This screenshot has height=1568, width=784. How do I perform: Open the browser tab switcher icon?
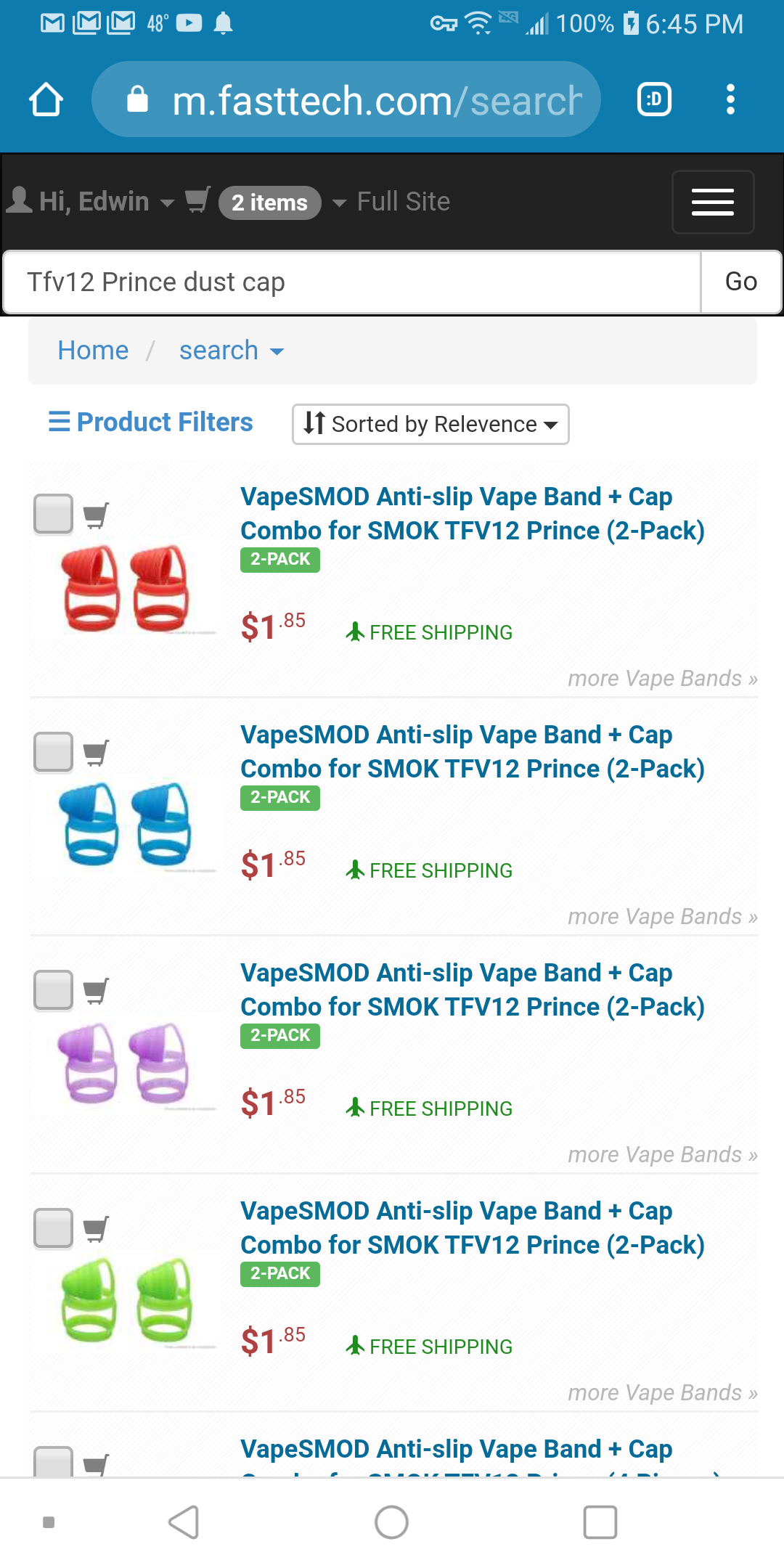pos(653,99)
